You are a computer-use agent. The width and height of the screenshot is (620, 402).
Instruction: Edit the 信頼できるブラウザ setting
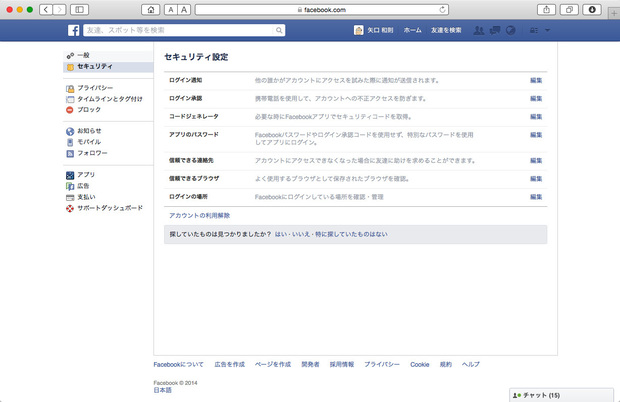coord(536,179)
